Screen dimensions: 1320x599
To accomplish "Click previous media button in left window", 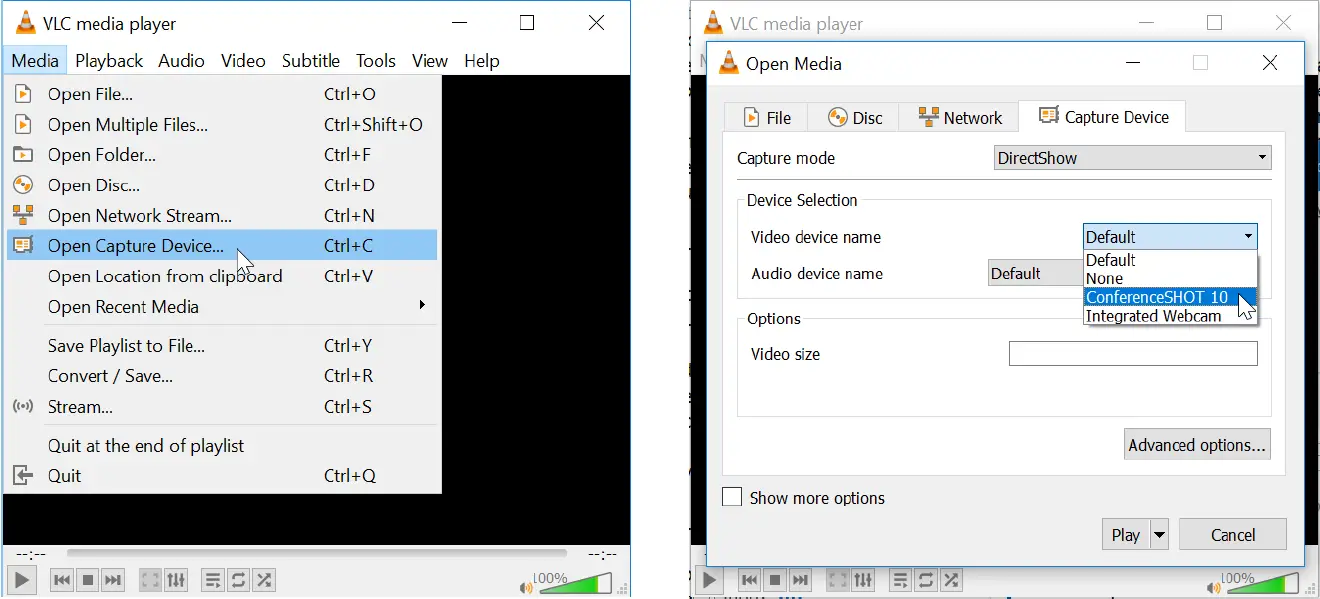I will (61, 580).
